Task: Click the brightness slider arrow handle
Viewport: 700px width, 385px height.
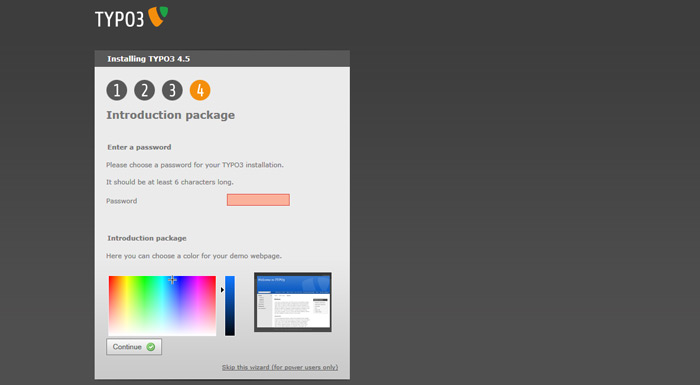Action: coord(222,290)
